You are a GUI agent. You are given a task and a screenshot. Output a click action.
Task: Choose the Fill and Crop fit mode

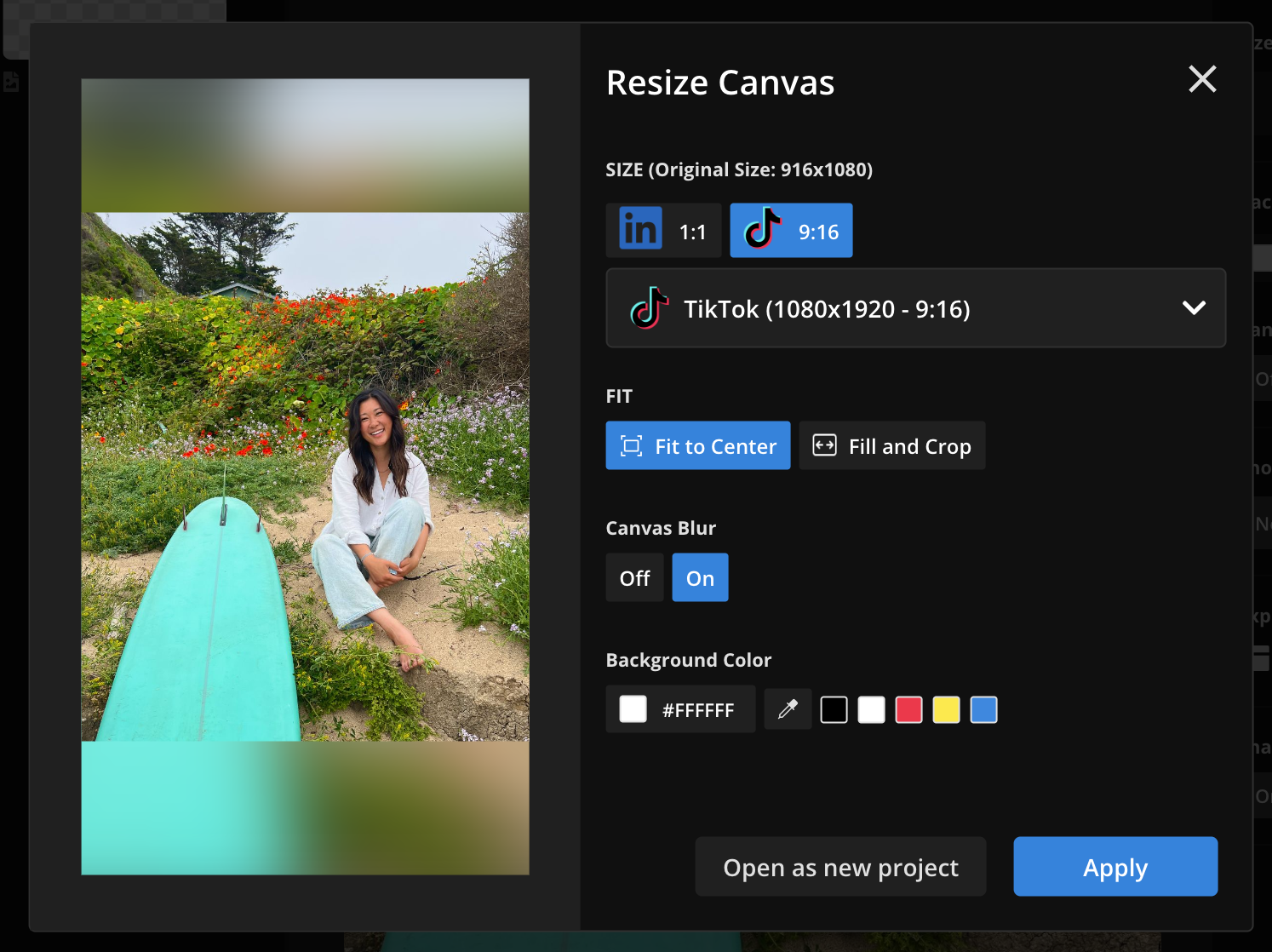coord(892,446)
